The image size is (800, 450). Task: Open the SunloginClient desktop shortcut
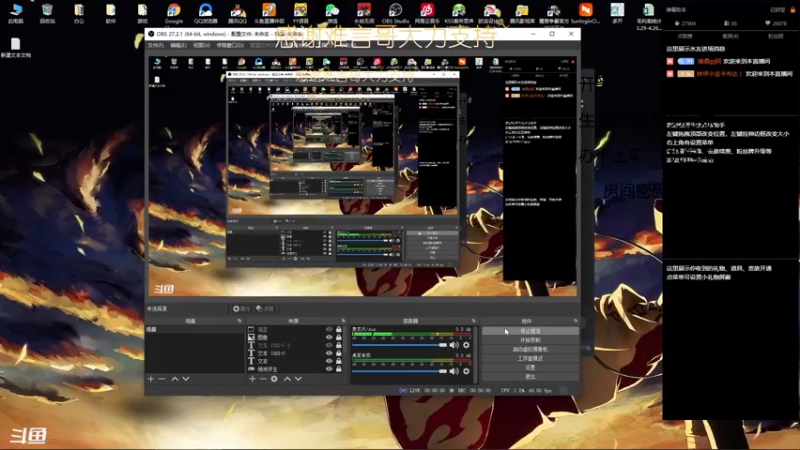tap(585, 13)
